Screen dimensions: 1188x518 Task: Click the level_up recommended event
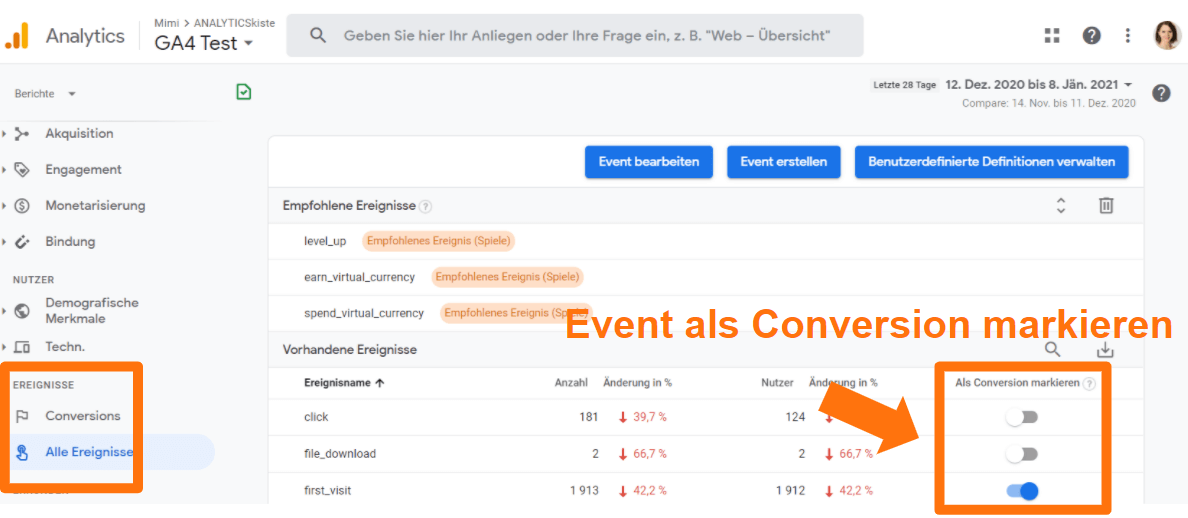click(x=325, y=241)
